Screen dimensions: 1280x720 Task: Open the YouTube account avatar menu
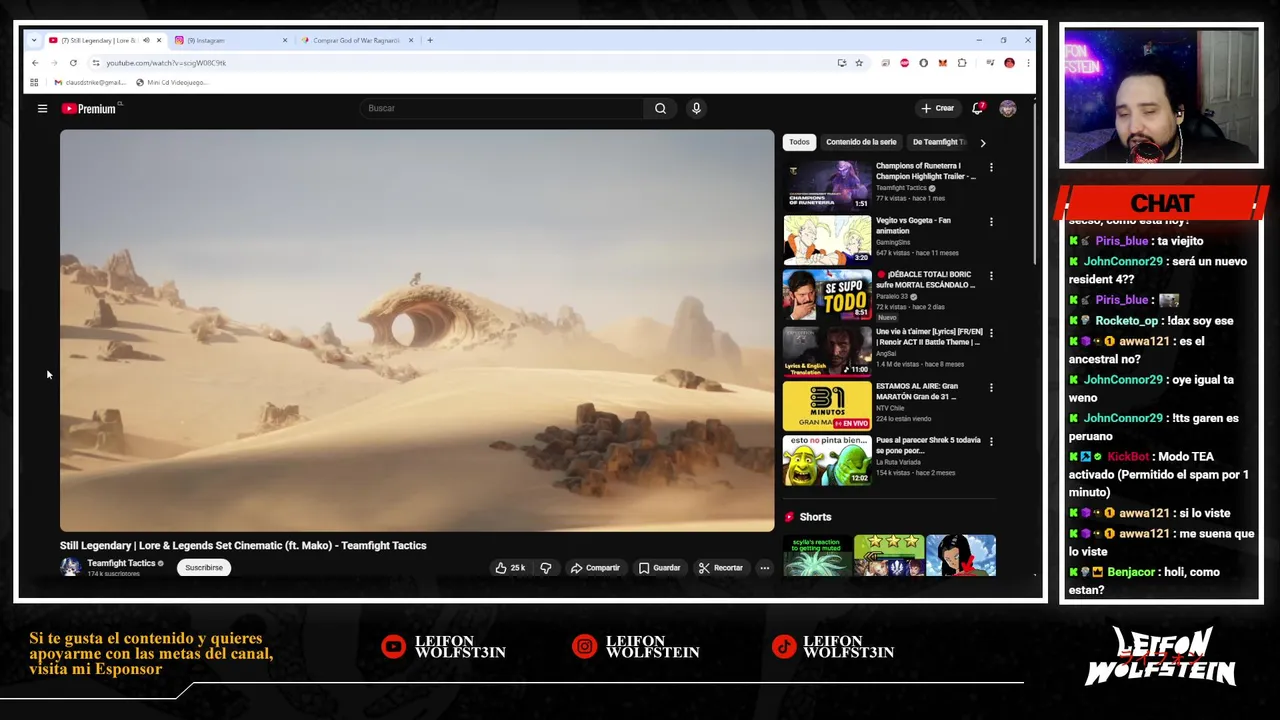click(1008, 108)
